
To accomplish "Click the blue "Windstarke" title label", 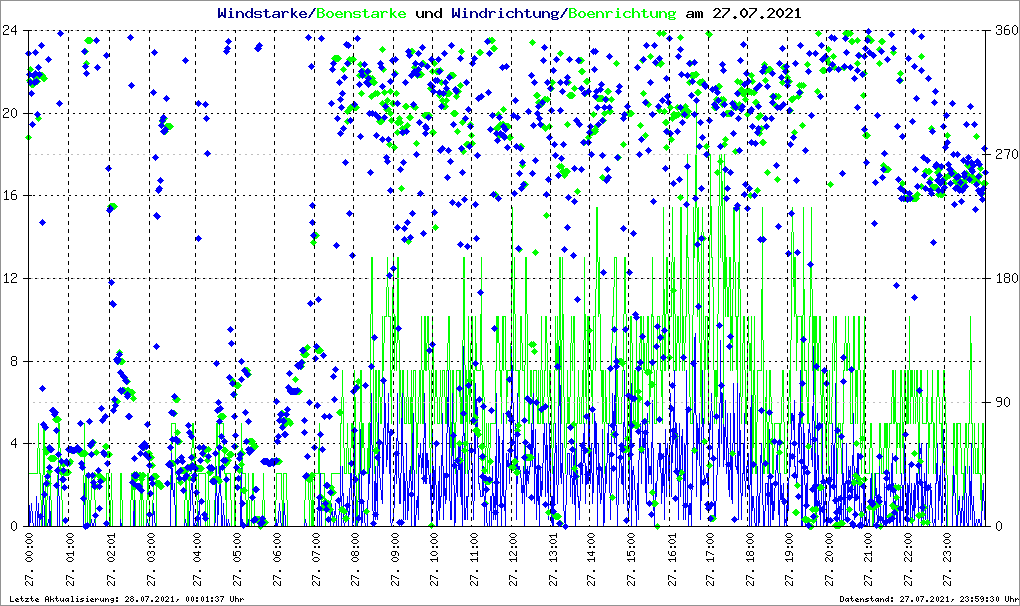I will coord(264,13).
